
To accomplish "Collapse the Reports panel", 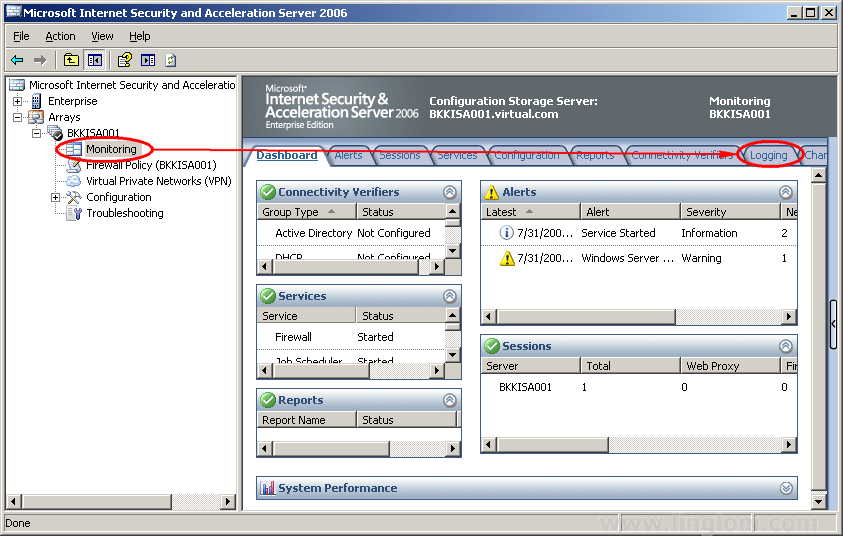I will [450, 400].
